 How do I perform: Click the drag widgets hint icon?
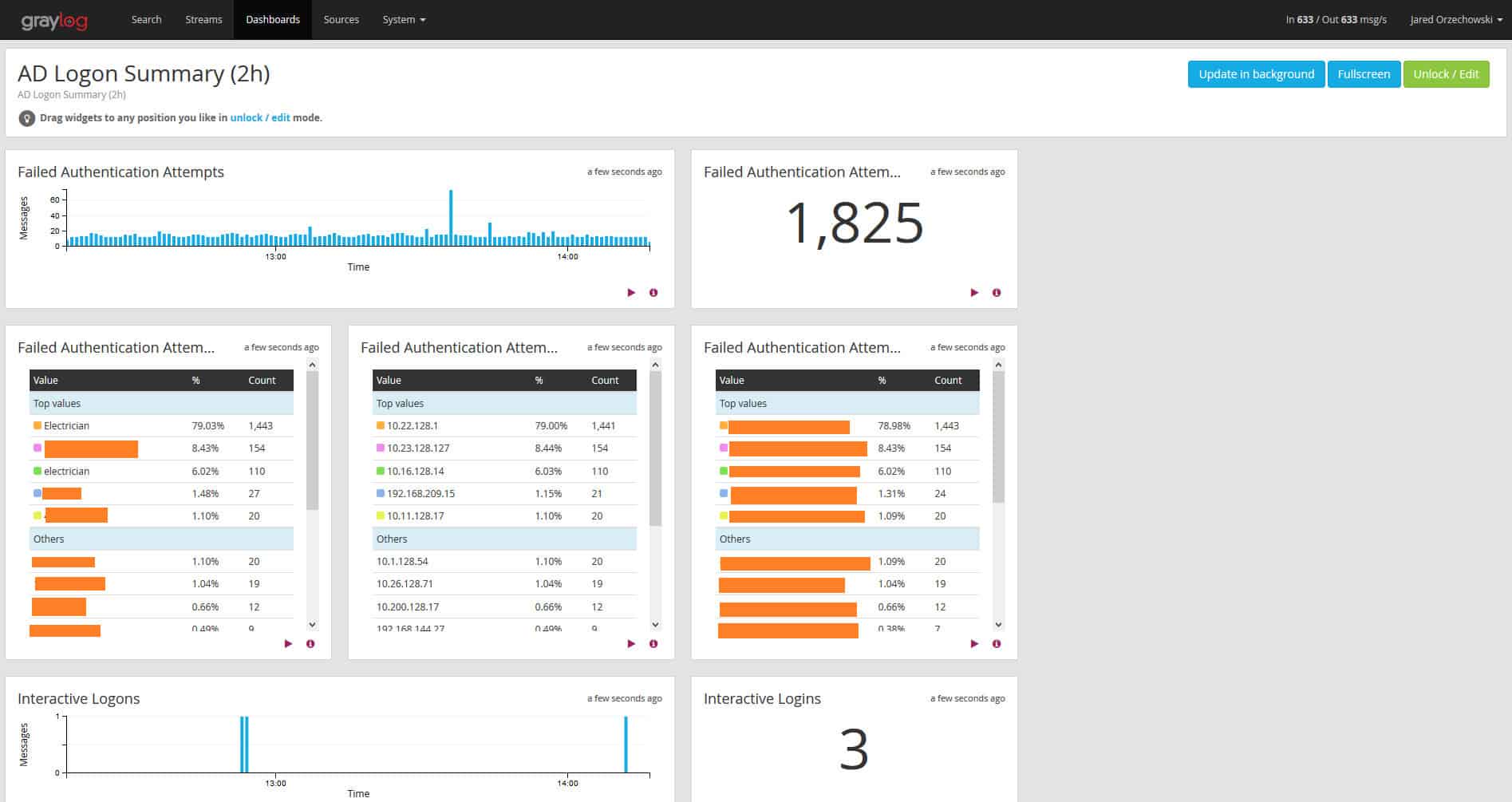(x=26, y=117)
